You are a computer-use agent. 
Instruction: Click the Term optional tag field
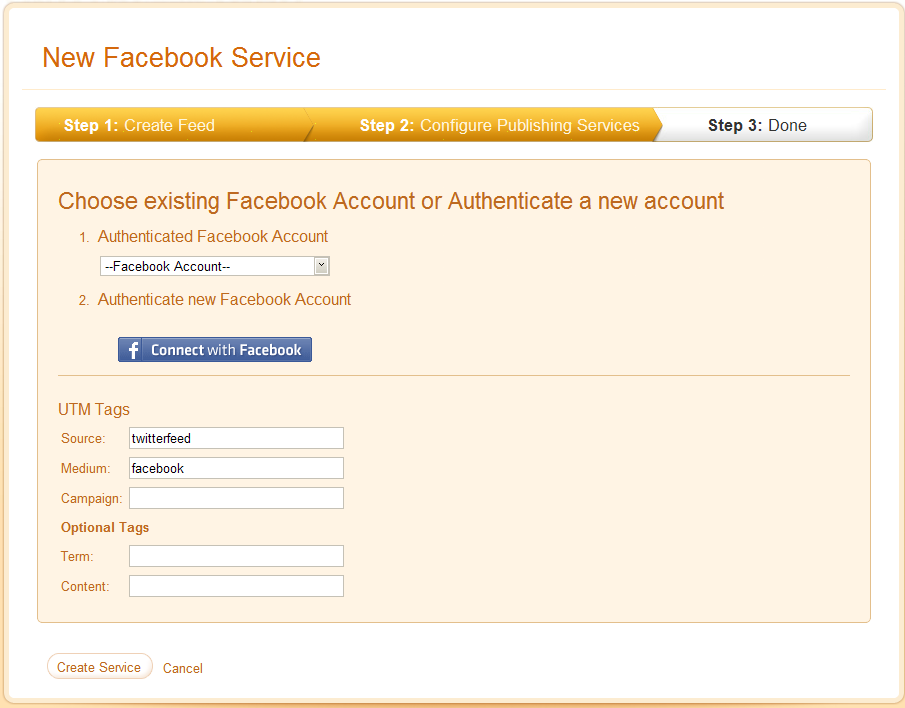coord(236,556)
